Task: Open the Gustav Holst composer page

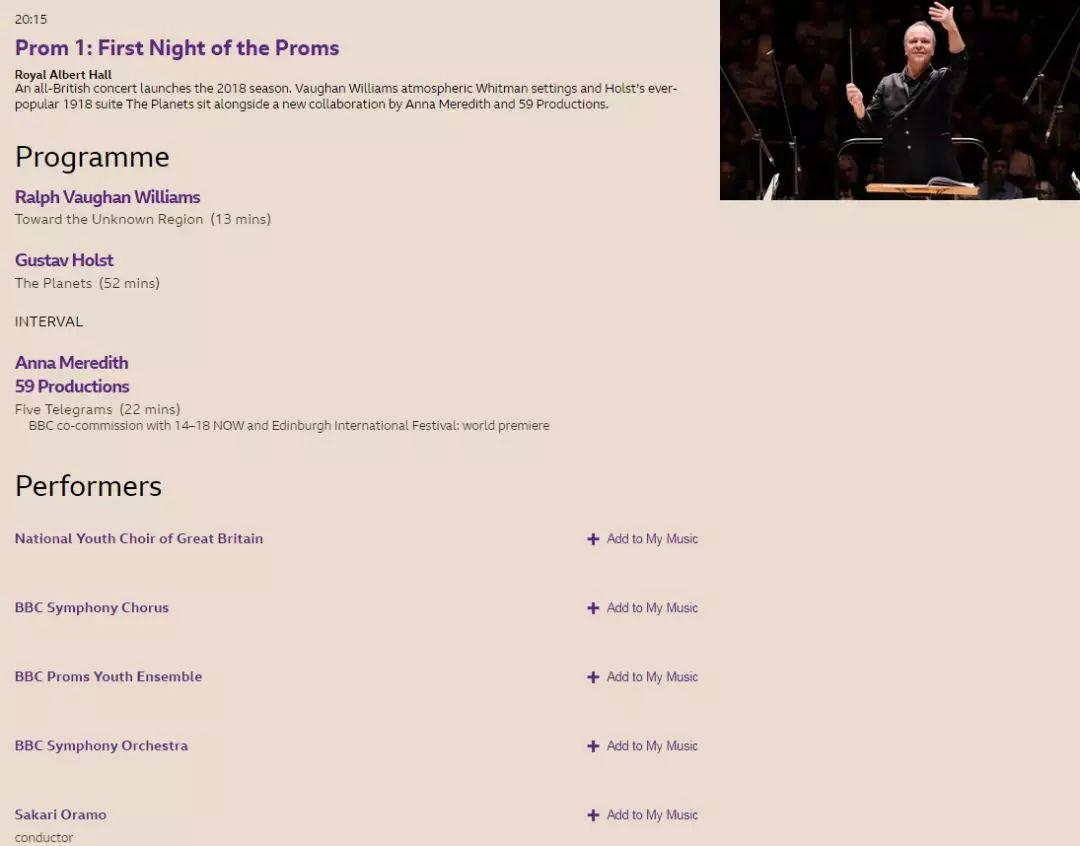Action: point(64,260)
